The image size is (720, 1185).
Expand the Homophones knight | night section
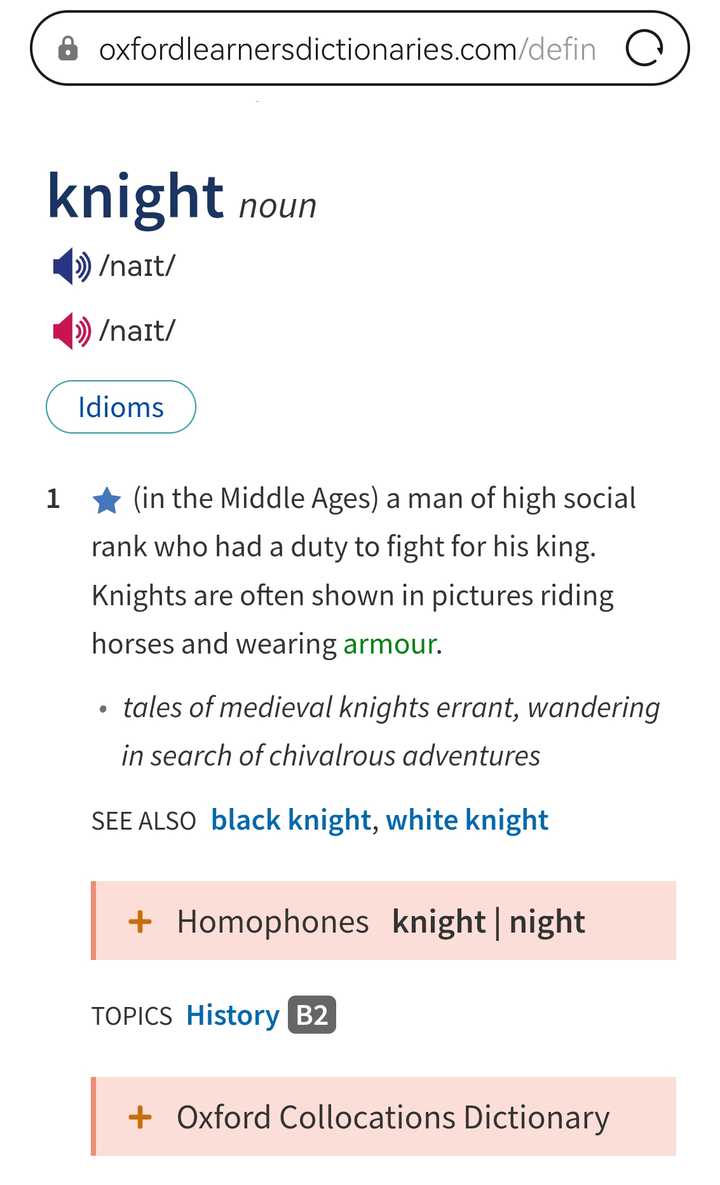click(380, 921)
